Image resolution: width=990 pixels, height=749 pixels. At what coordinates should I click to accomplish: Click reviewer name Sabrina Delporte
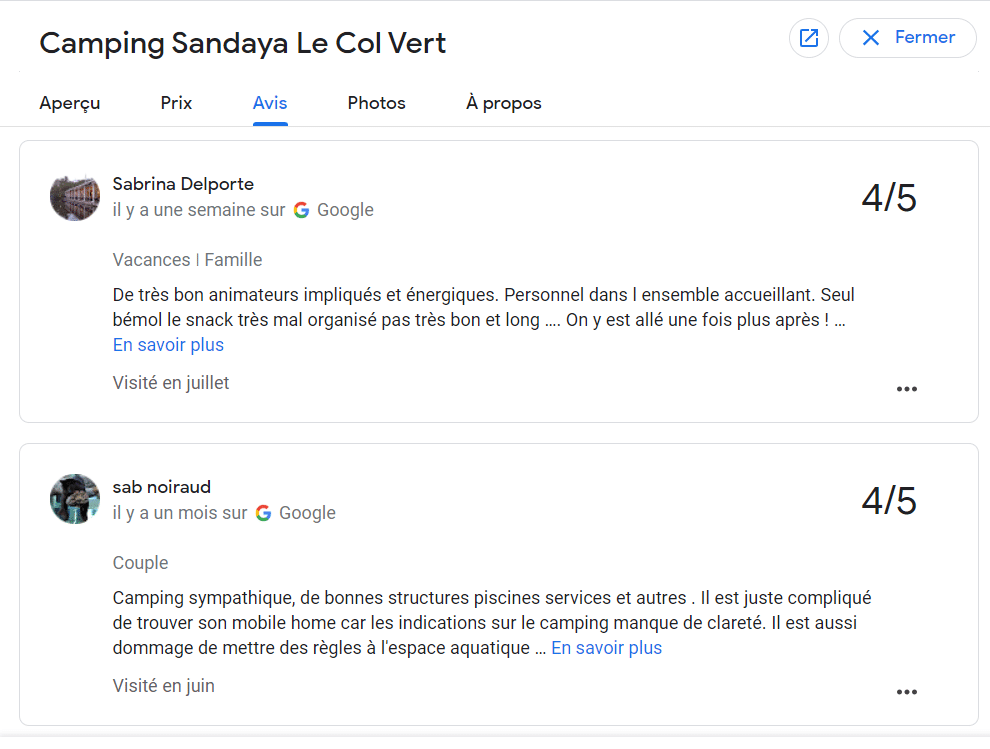pyautogui.click(x=183, y=184)
